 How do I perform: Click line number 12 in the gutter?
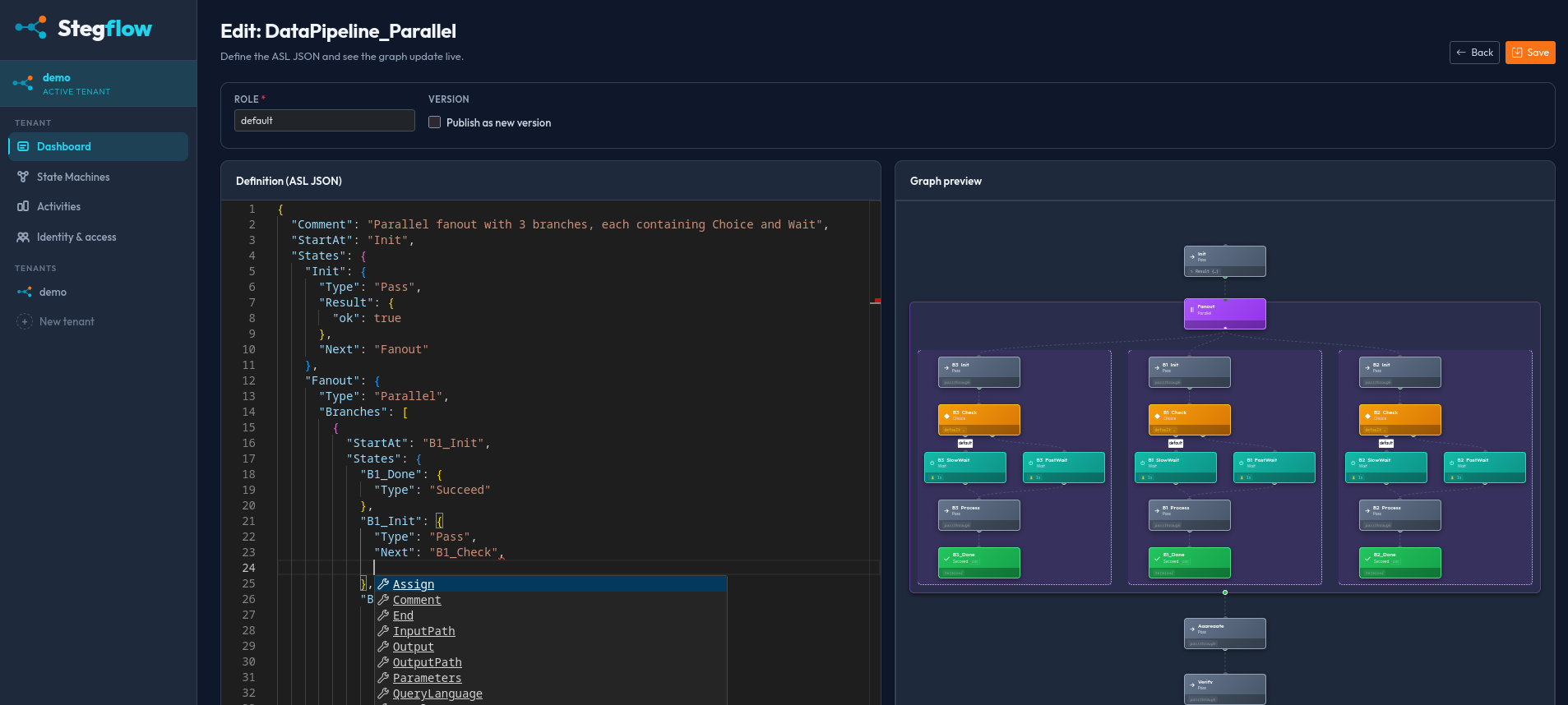point(248,380)
